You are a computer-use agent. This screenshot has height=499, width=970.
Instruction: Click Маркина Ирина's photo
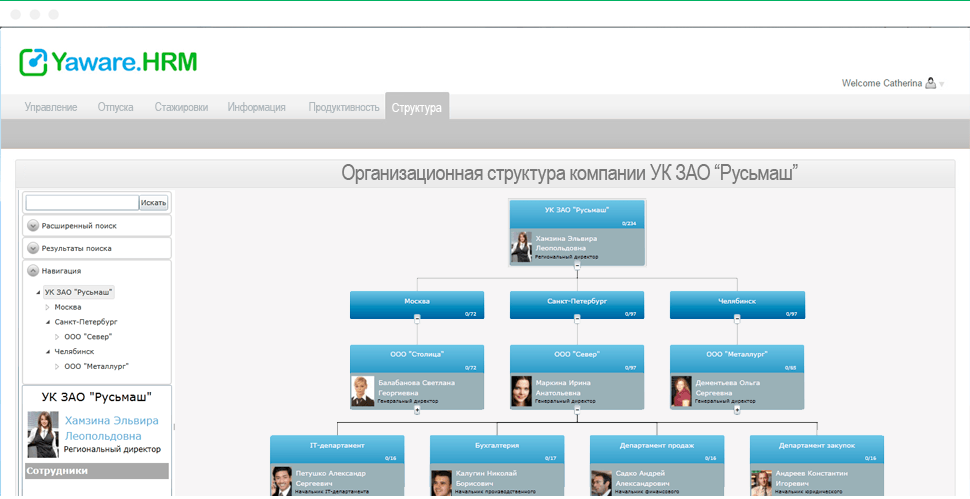[x=521, y=391]
